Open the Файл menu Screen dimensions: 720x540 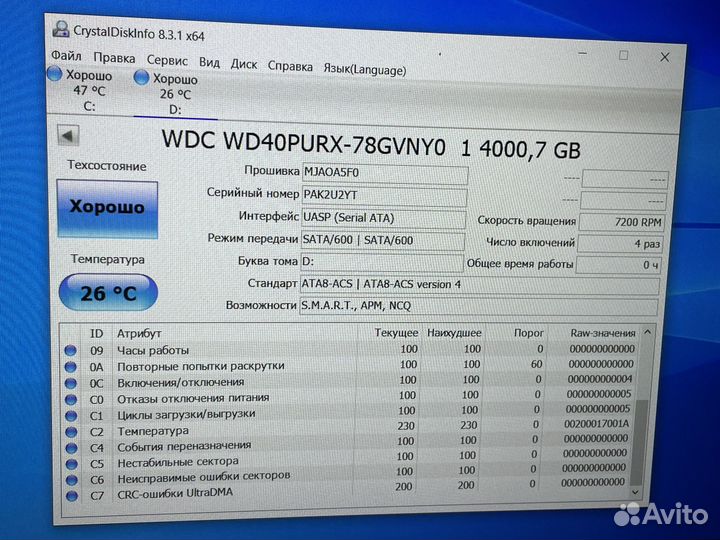click(x=66, y=56)
